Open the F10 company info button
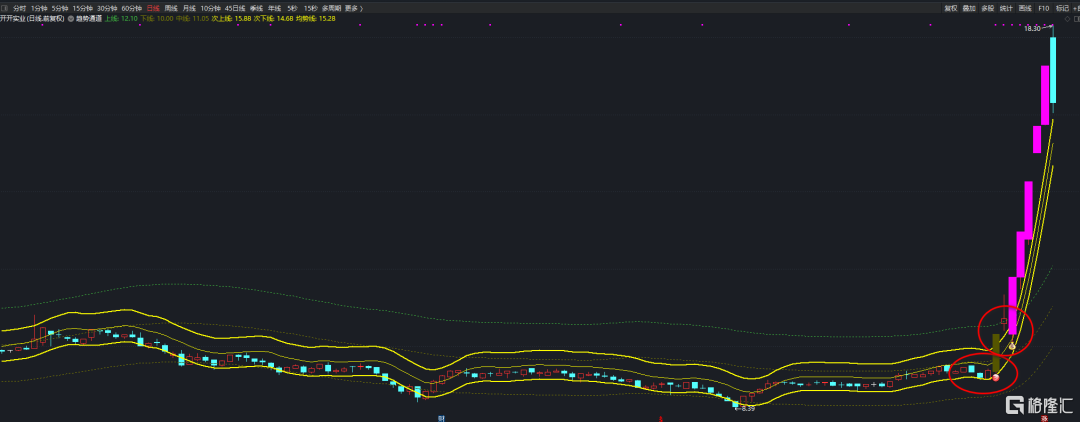1080x422 pixels. [1043, 8]
